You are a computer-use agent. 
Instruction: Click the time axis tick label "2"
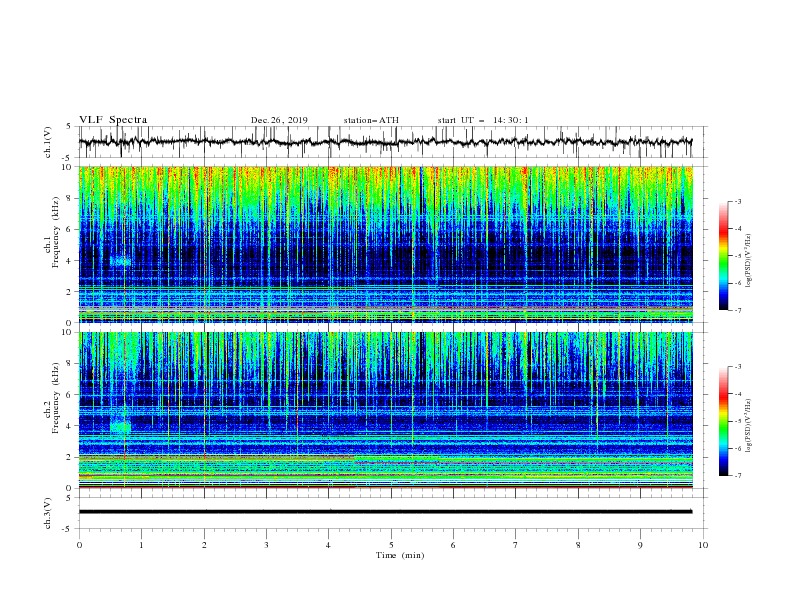click(x=204, y=545)
